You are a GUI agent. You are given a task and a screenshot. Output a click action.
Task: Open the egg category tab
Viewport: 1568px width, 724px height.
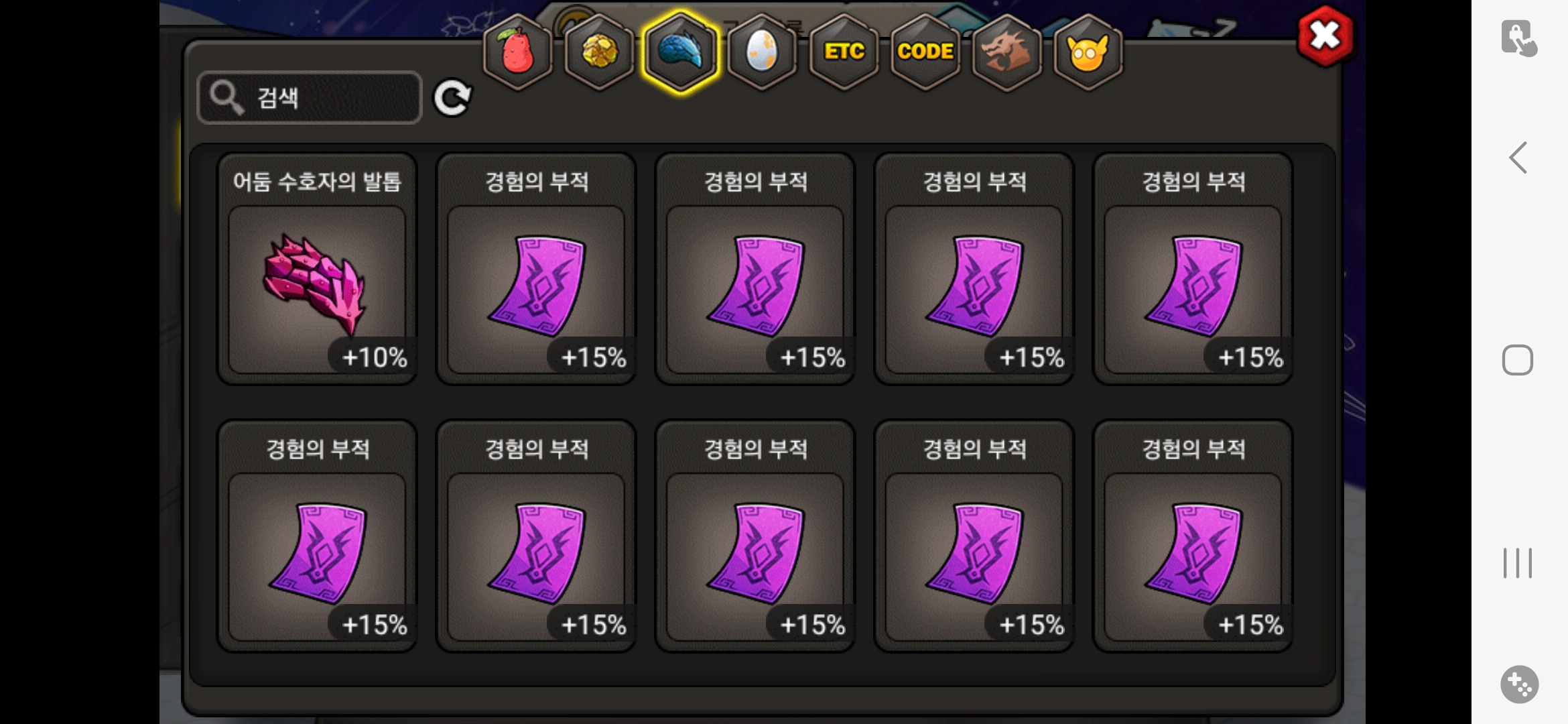[762, 52]
